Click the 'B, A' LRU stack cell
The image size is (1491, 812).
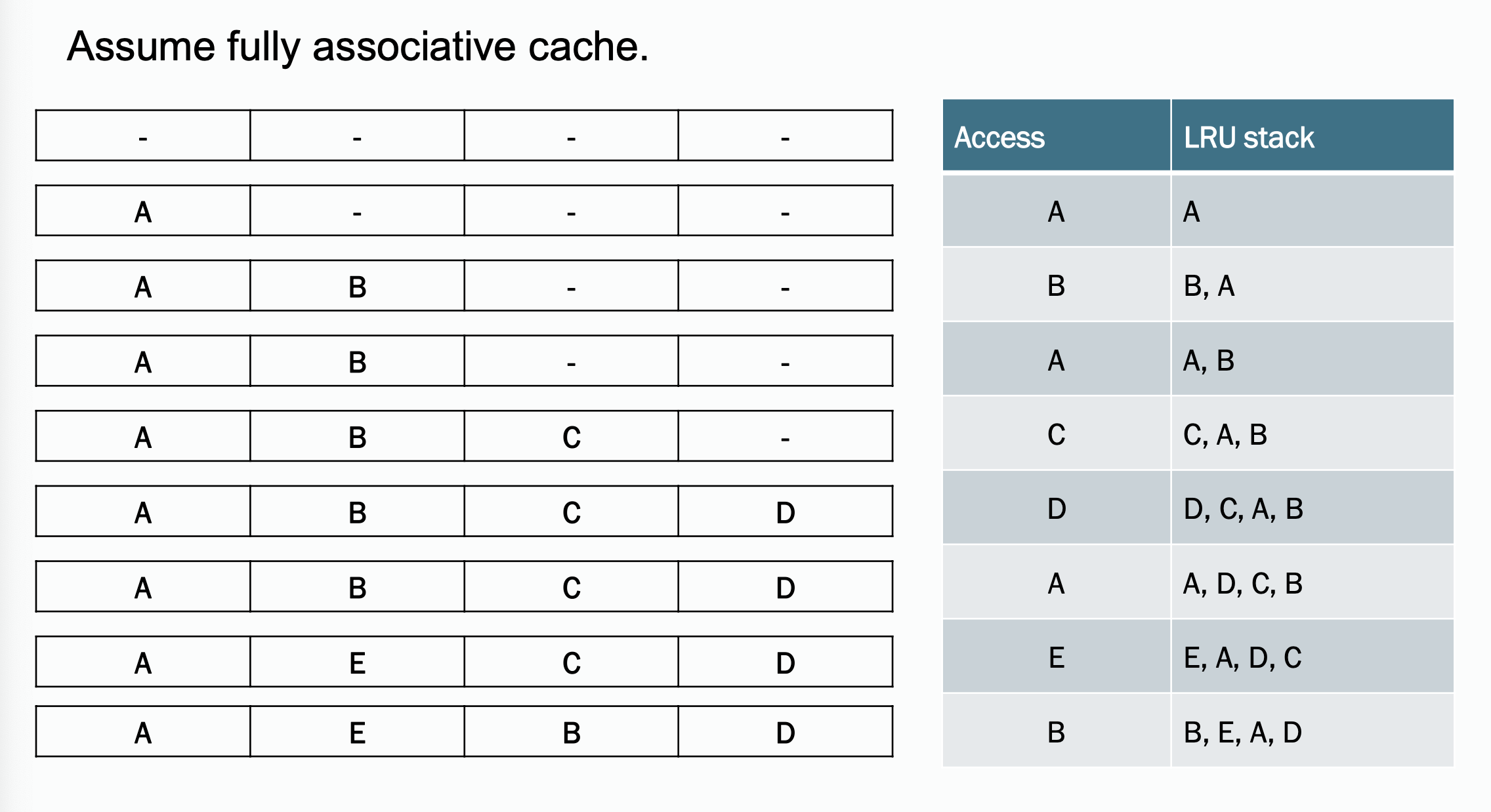[1312, 285]
